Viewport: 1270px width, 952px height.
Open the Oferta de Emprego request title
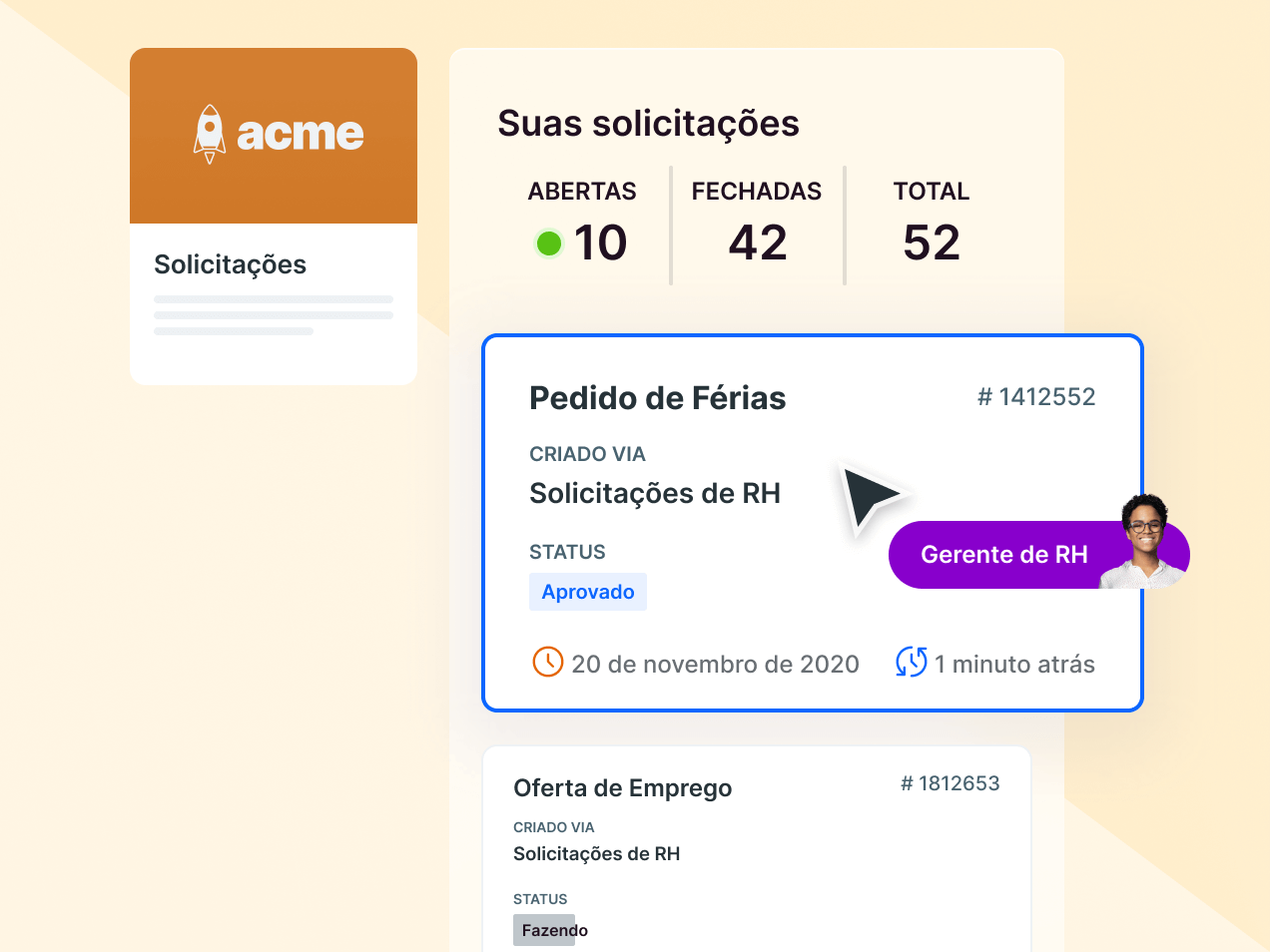pos(622,788)
